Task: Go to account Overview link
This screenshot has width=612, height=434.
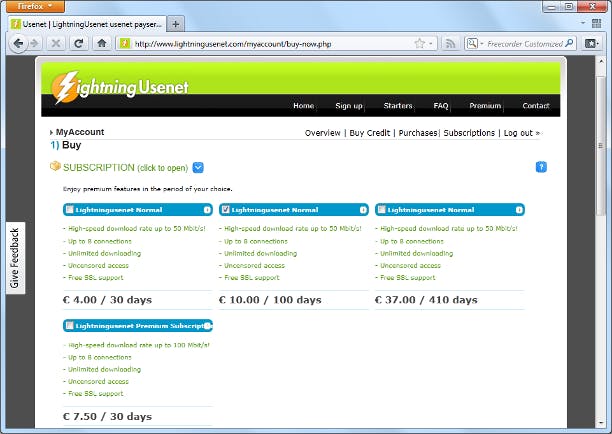Action: pos(322,133)
